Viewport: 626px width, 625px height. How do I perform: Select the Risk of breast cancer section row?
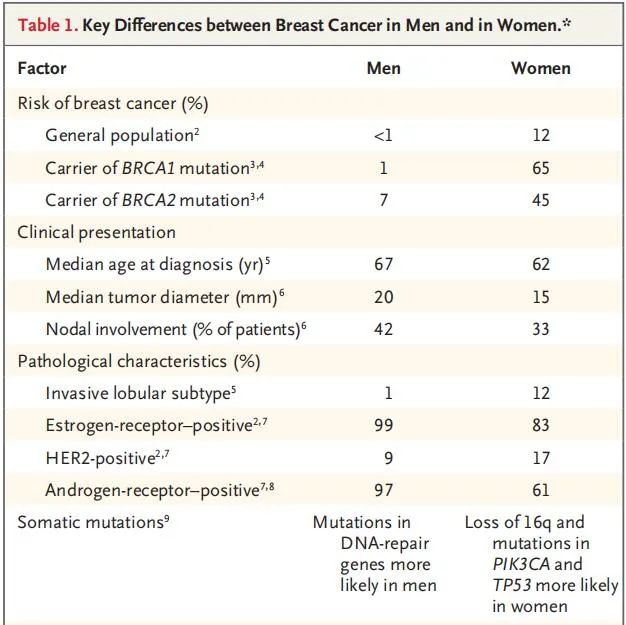click(112, 102)
